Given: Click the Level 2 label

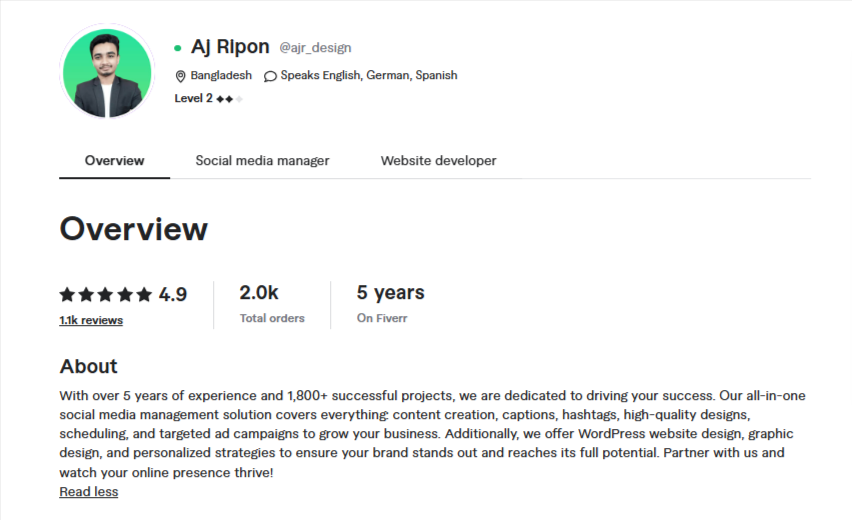Looking at the screenshot, I should point(193,98).
